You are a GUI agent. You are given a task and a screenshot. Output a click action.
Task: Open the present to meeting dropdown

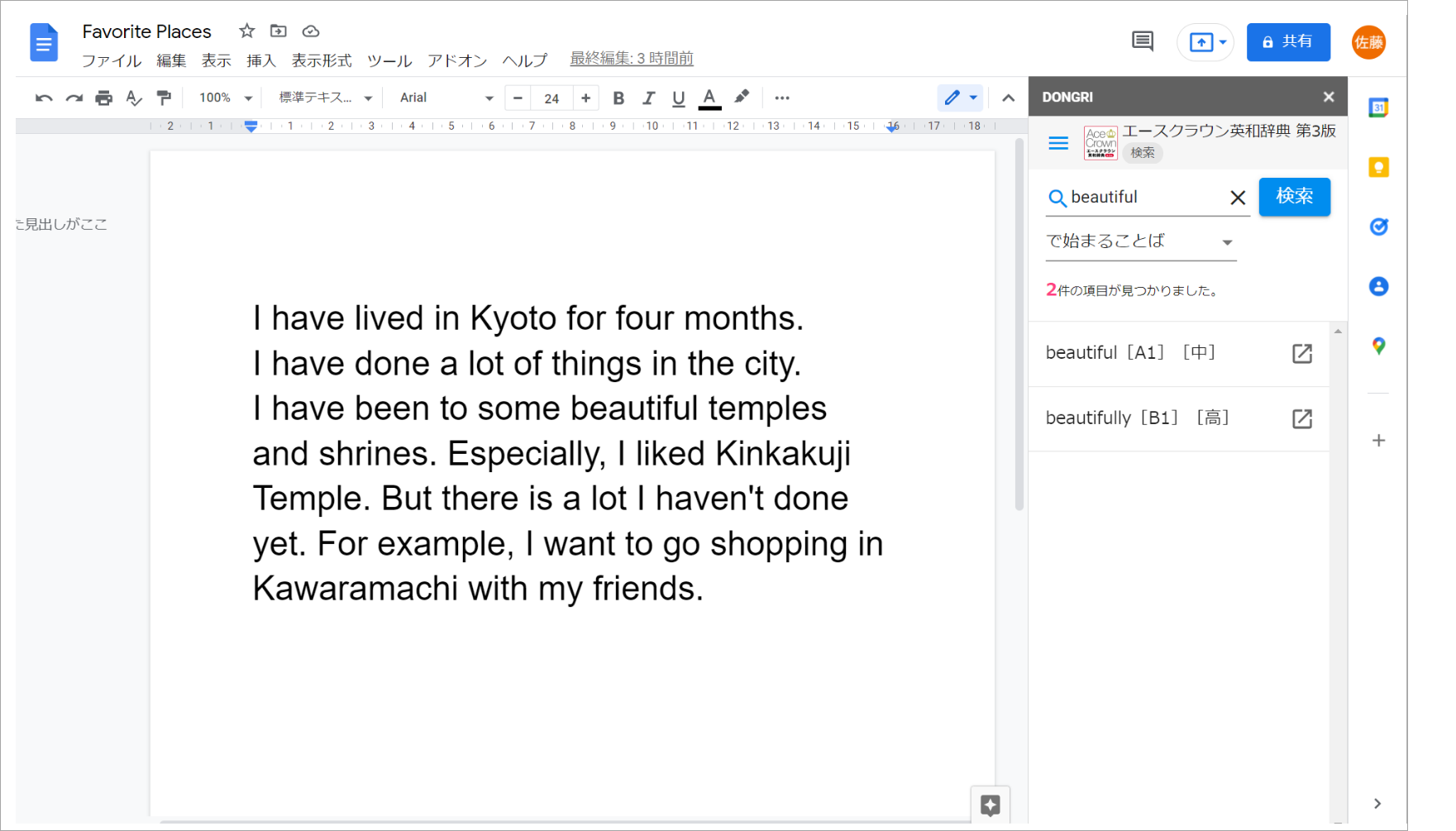1206,42
